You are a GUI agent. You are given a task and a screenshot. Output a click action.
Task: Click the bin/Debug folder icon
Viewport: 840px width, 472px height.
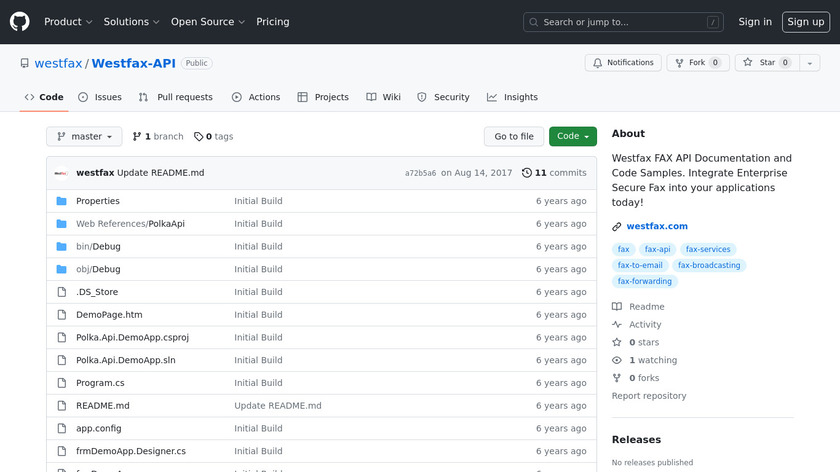click(x=62, y=246)
